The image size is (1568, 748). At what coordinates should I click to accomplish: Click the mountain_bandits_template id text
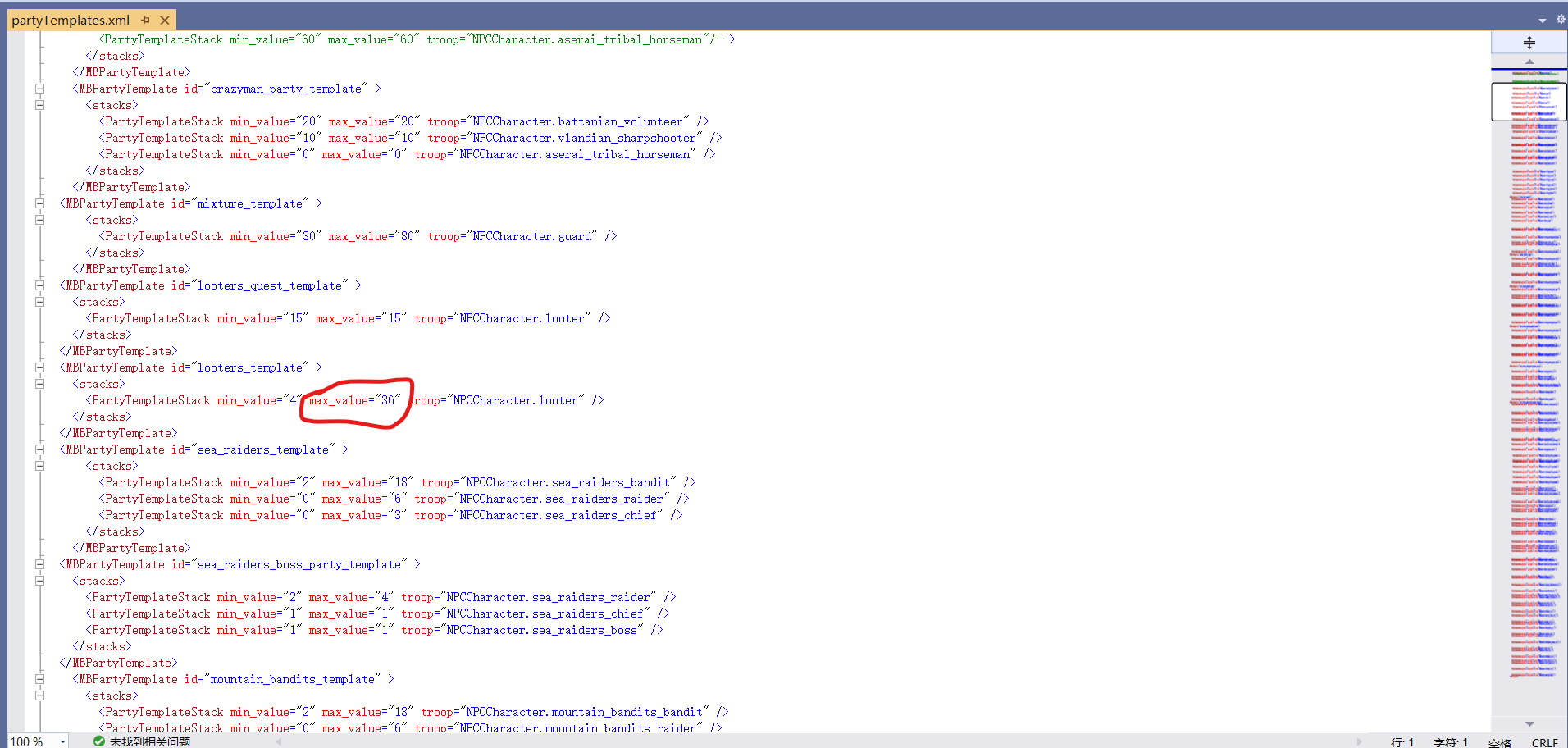coord(293,679)
